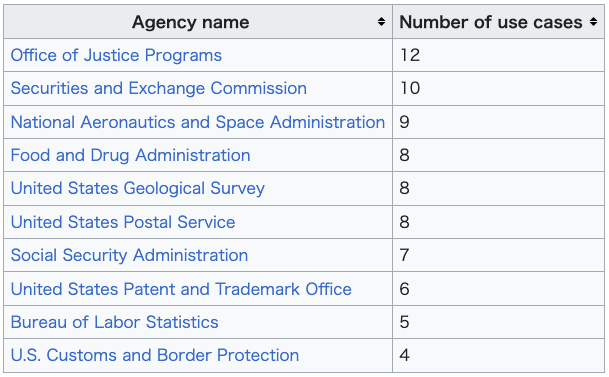Open Bureau of Labor Statistics link

point(114,322)
